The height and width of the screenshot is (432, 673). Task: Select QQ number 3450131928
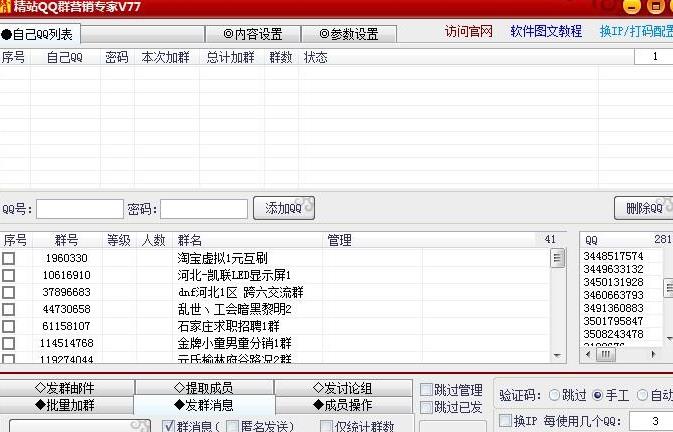click(x=613, y=282)
